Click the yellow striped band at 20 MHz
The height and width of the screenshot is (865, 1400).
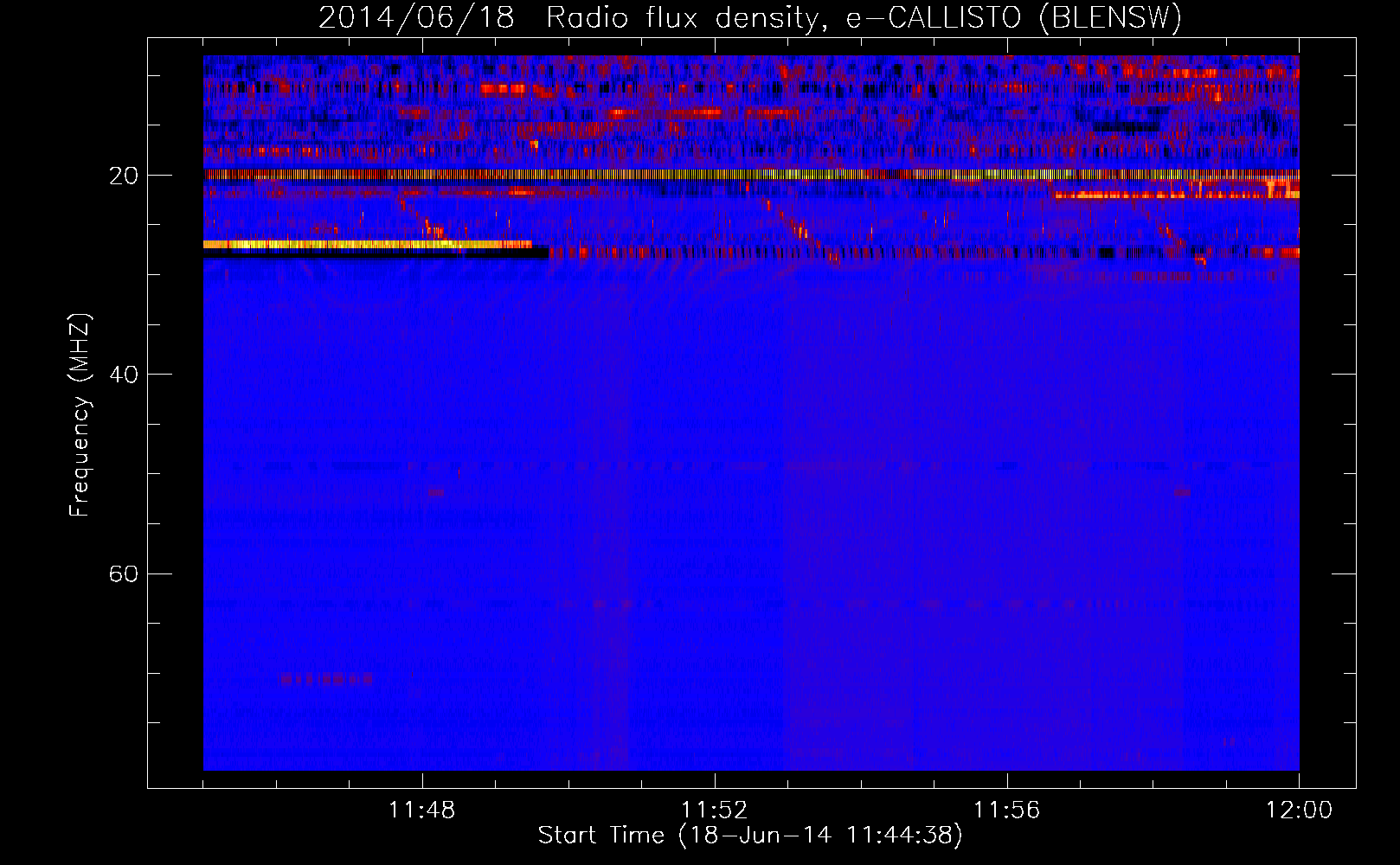(x=751, y=175)
